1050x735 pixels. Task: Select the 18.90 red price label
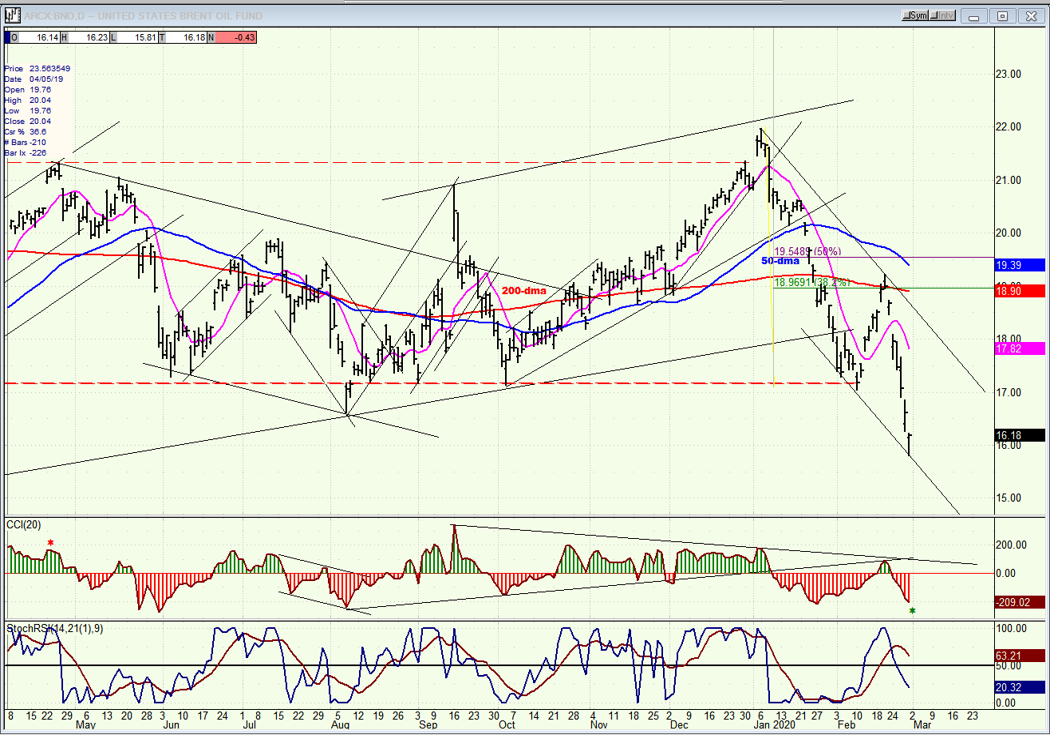click(x=1019, y=291)
